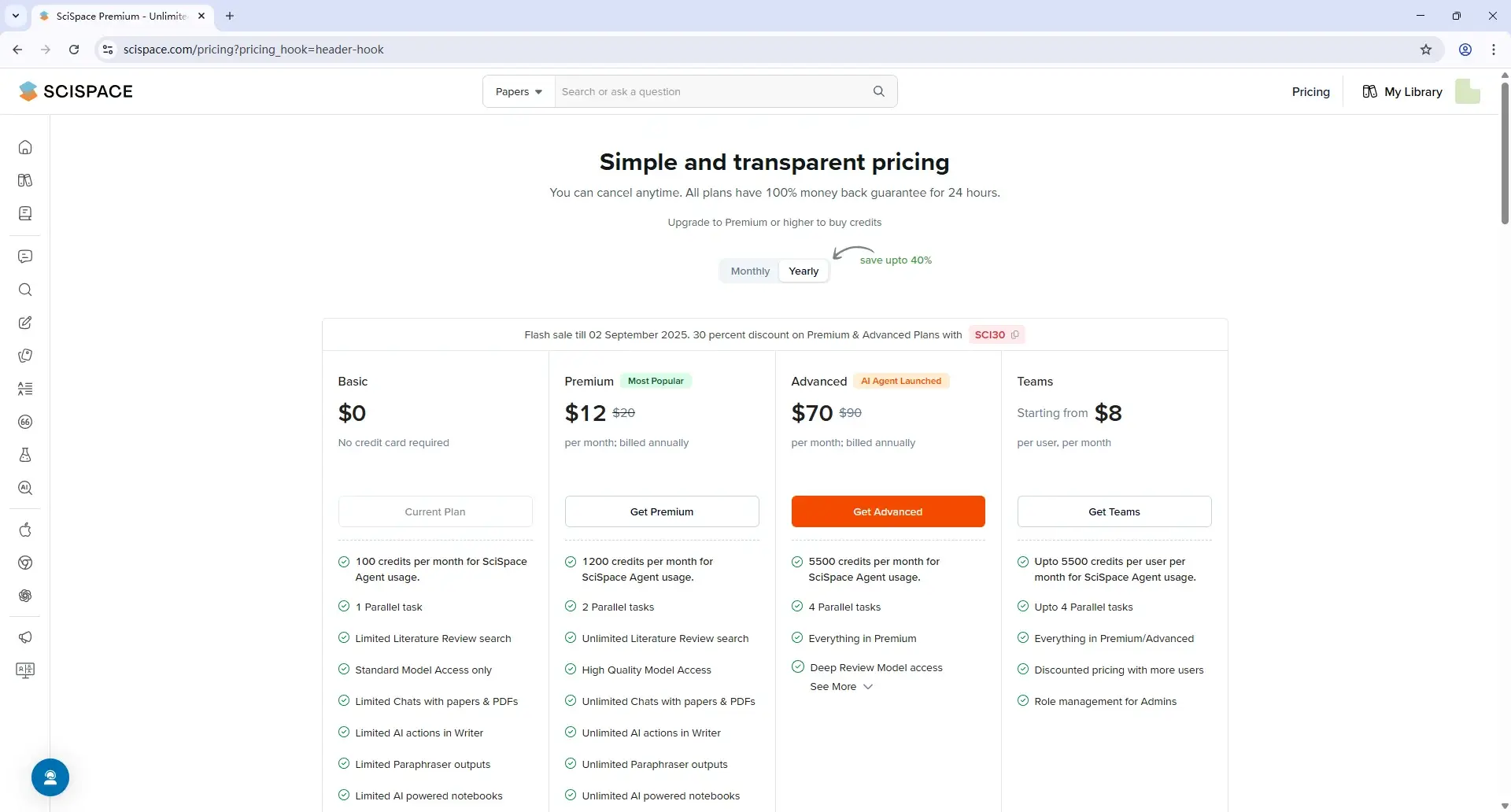Switch billing to Monthly
Viewport: 1511px width, 812px height.
(x=750, y=271)
